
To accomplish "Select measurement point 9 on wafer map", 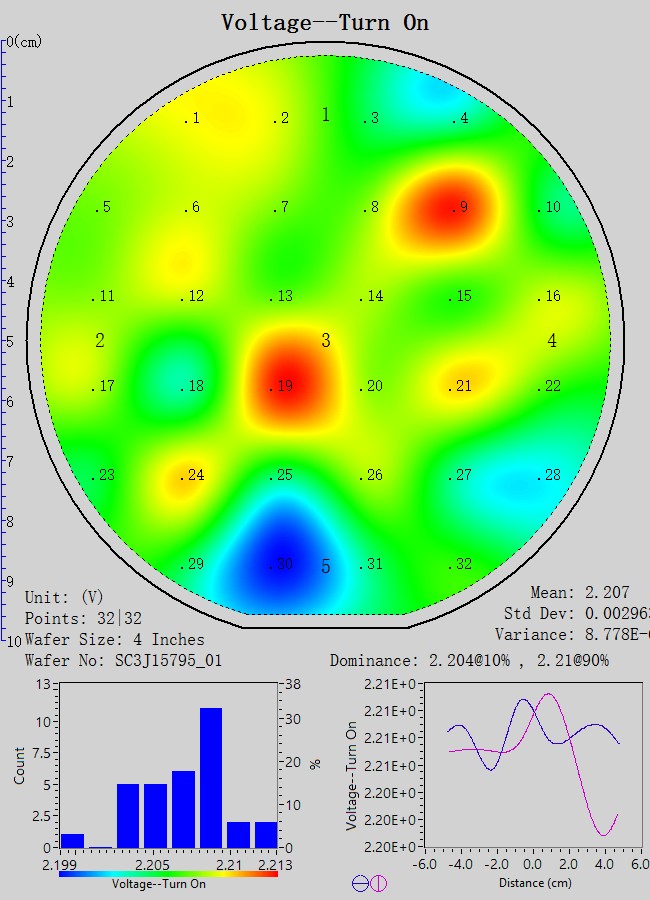I will point(459,207).
